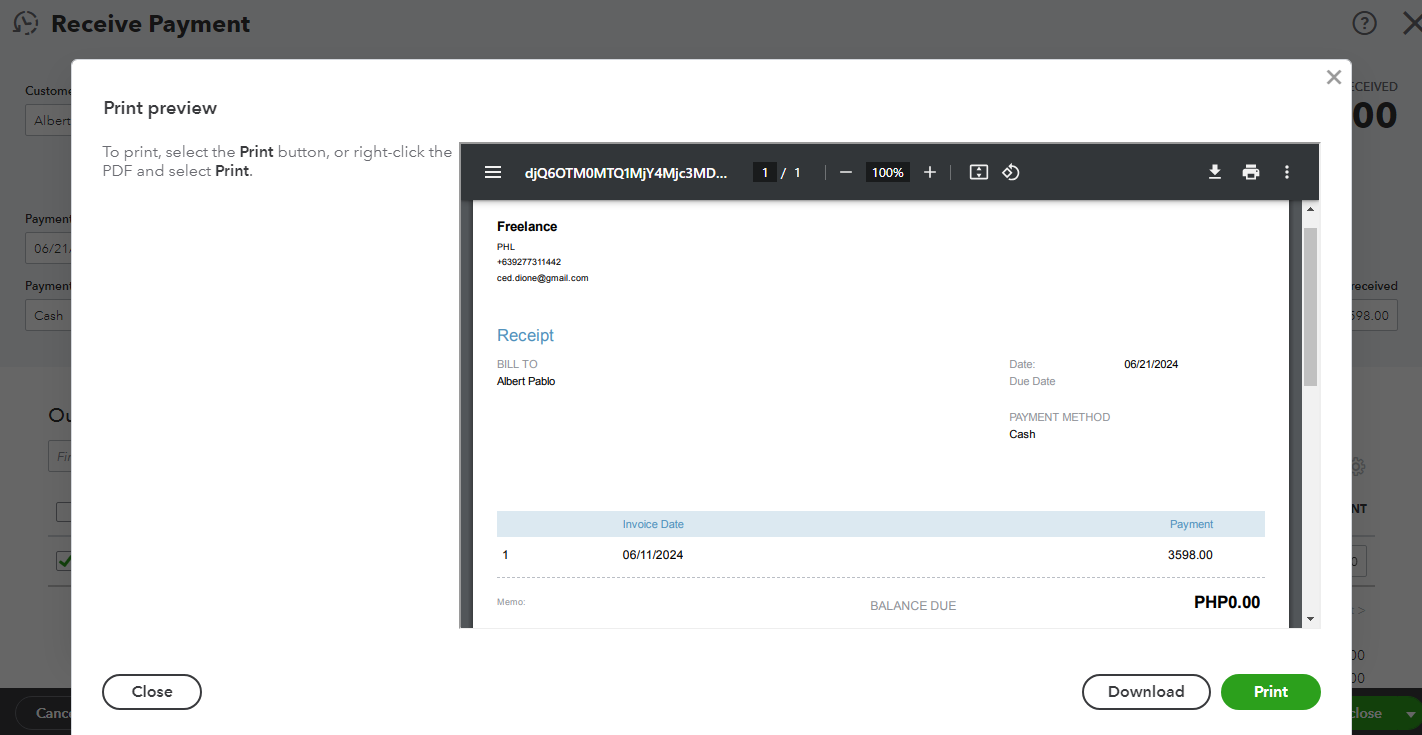Click the 100% zoom level field
This screenshot has width=1422, height=735.
[x=887, y=172]
